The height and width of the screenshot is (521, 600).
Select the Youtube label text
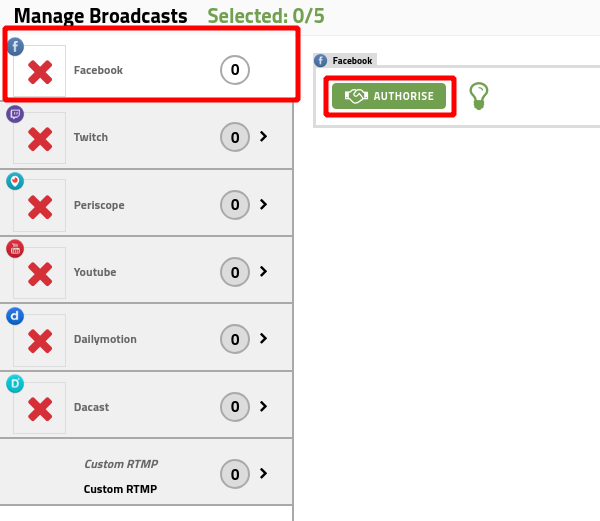tap(95, 272)
